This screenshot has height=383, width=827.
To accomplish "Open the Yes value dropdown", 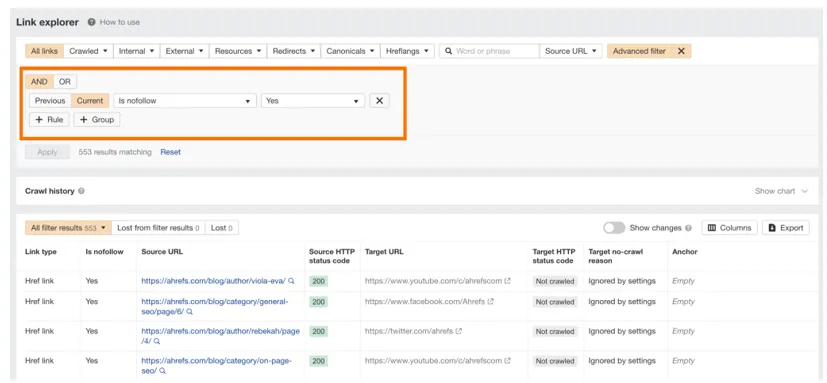I will point(313,101).
